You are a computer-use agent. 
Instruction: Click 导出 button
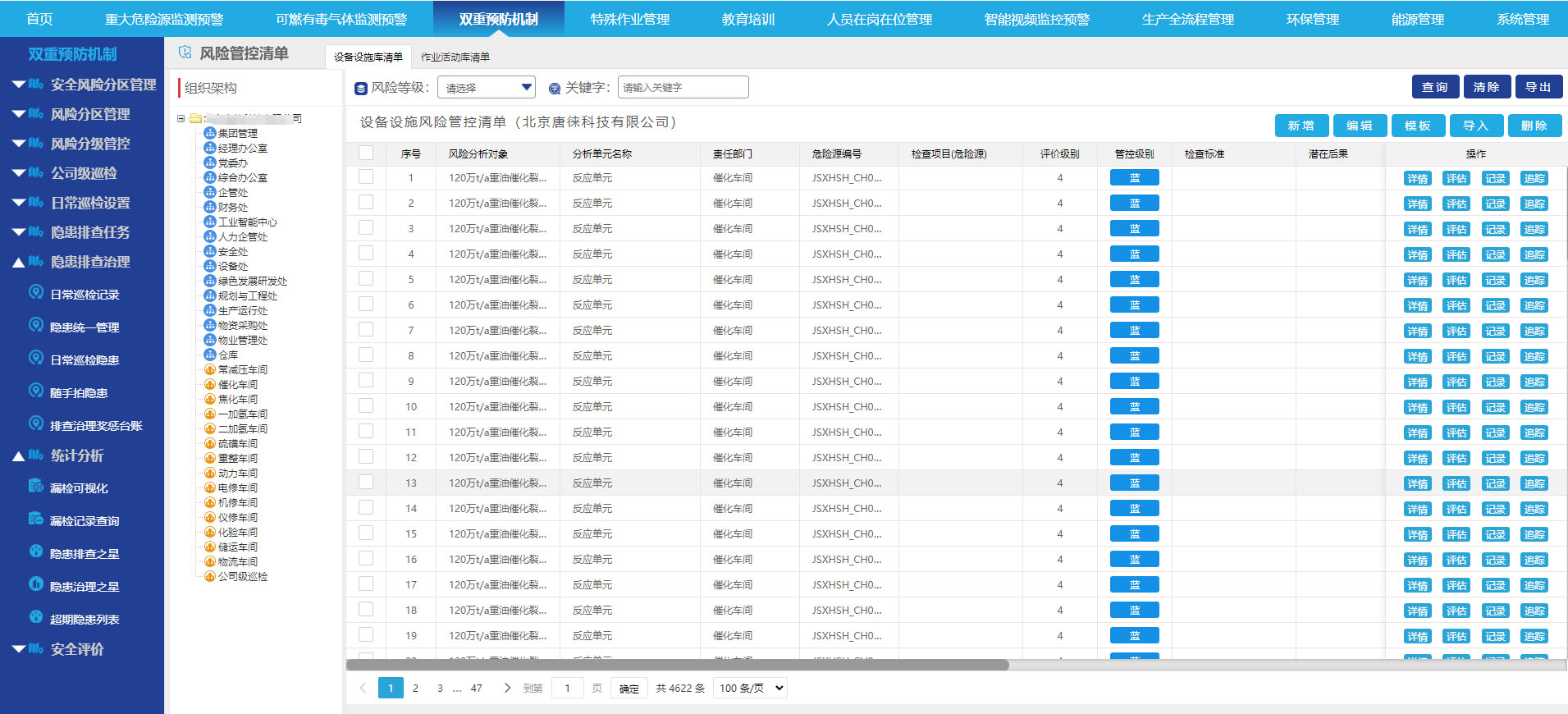(x=1538, y=86)
